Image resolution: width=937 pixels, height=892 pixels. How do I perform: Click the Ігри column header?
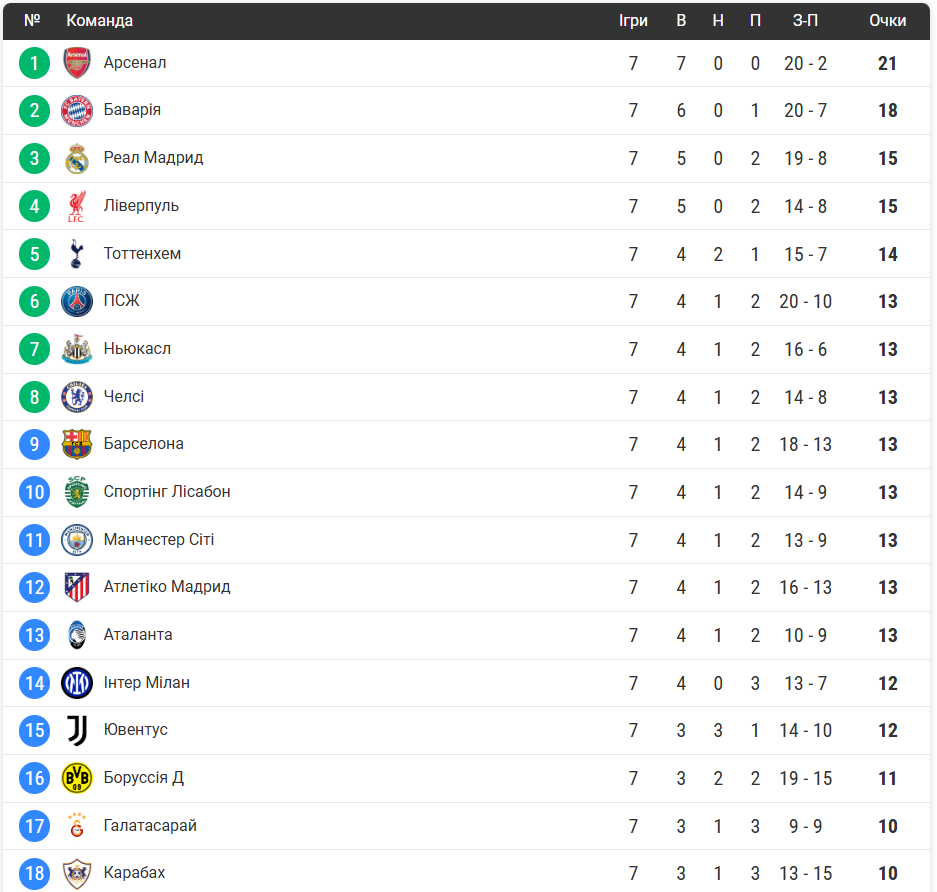point(633,20)
